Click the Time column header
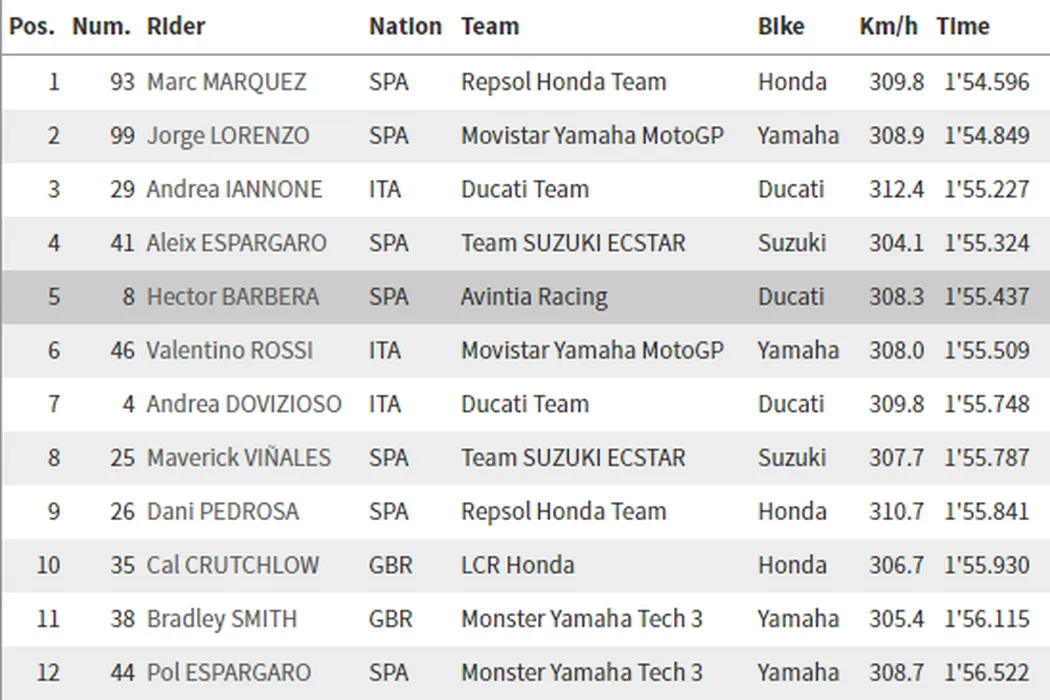The width and height of the screenshot is (1050, 700). click(x=963, y=27)
